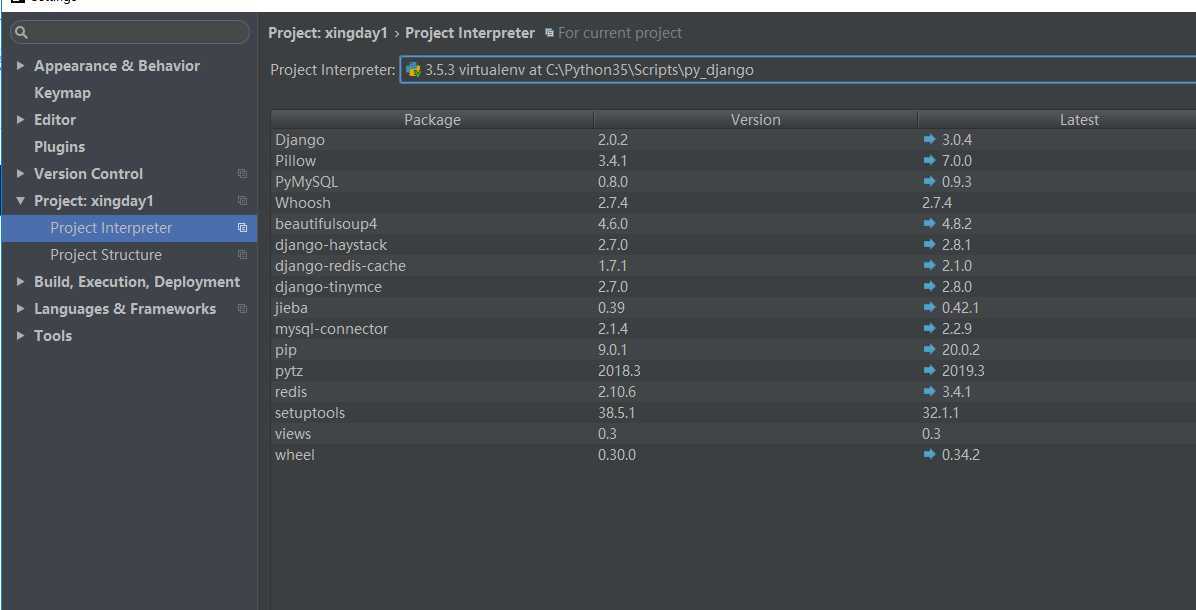Select the django-redis-cache package row
This screenshot has width=1196, height=610.
tap(734, 265)
